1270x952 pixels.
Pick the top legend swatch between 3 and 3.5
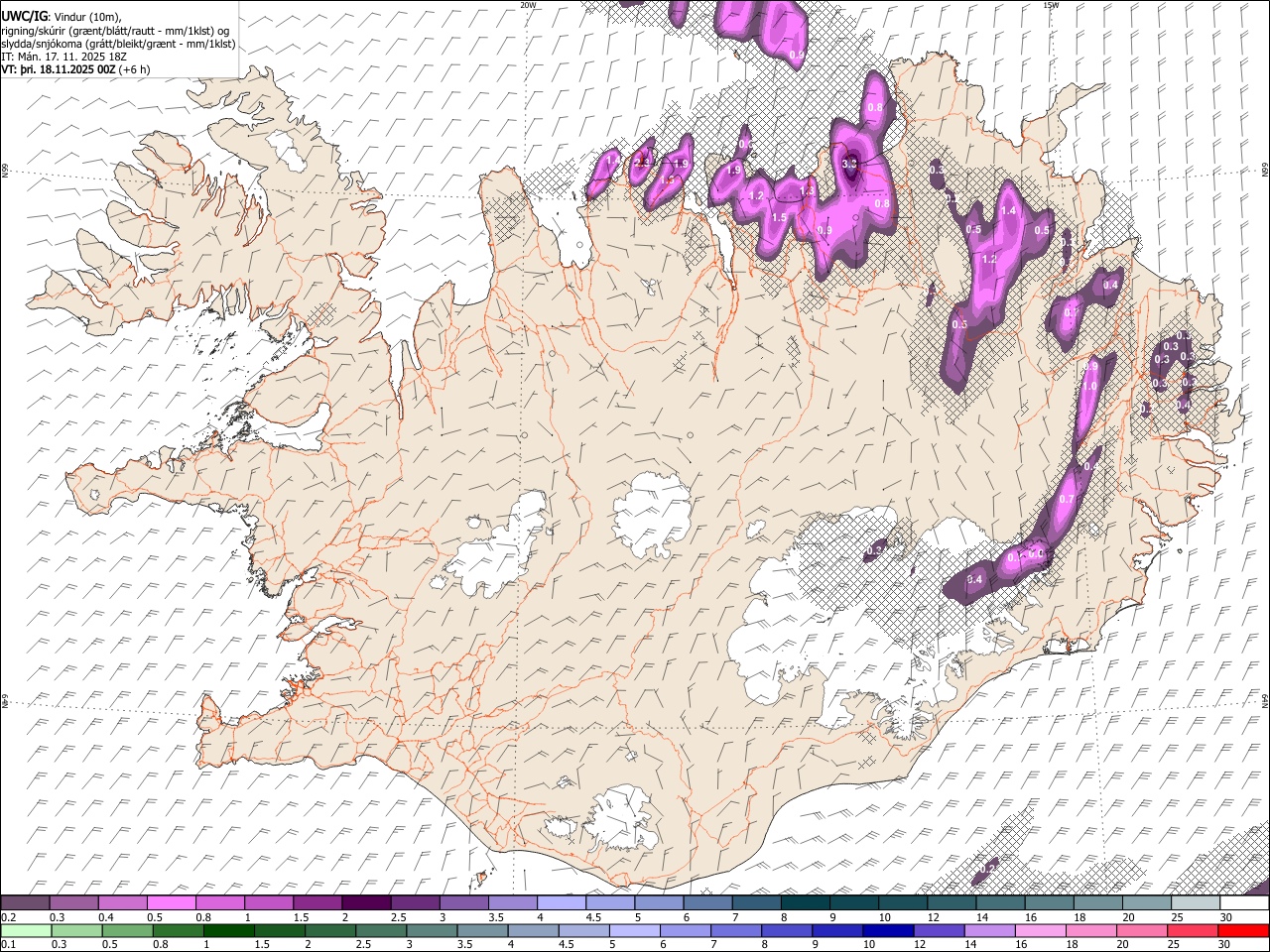coord(462,903)
